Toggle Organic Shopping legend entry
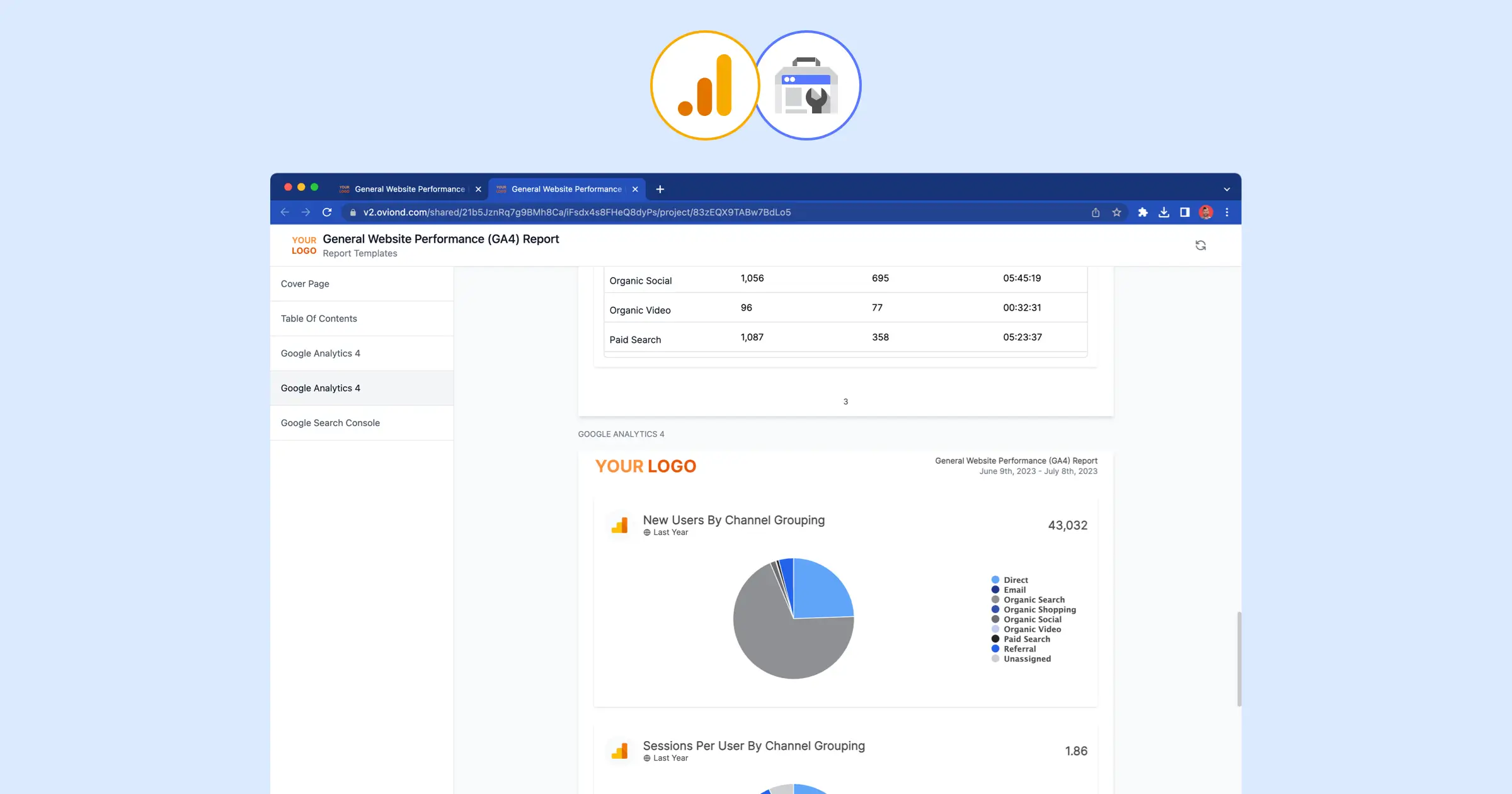Image resolution: width=1512 pixels, height=794 pixels. pyautogui.click(x=1034, y=609)
